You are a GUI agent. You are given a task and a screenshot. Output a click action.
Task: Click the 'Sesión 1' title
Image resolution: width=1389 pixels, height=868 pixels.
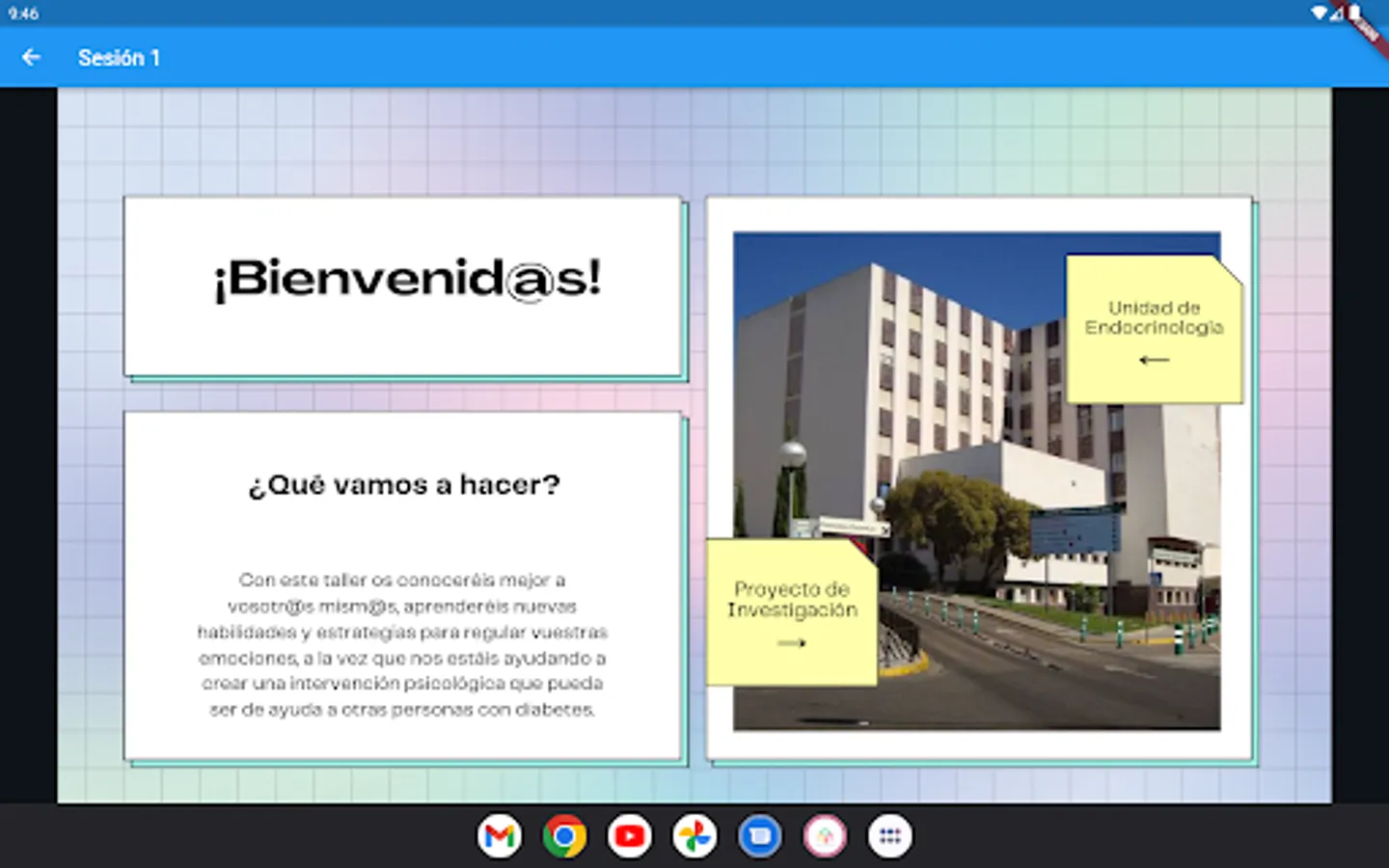tap(119, 58)
